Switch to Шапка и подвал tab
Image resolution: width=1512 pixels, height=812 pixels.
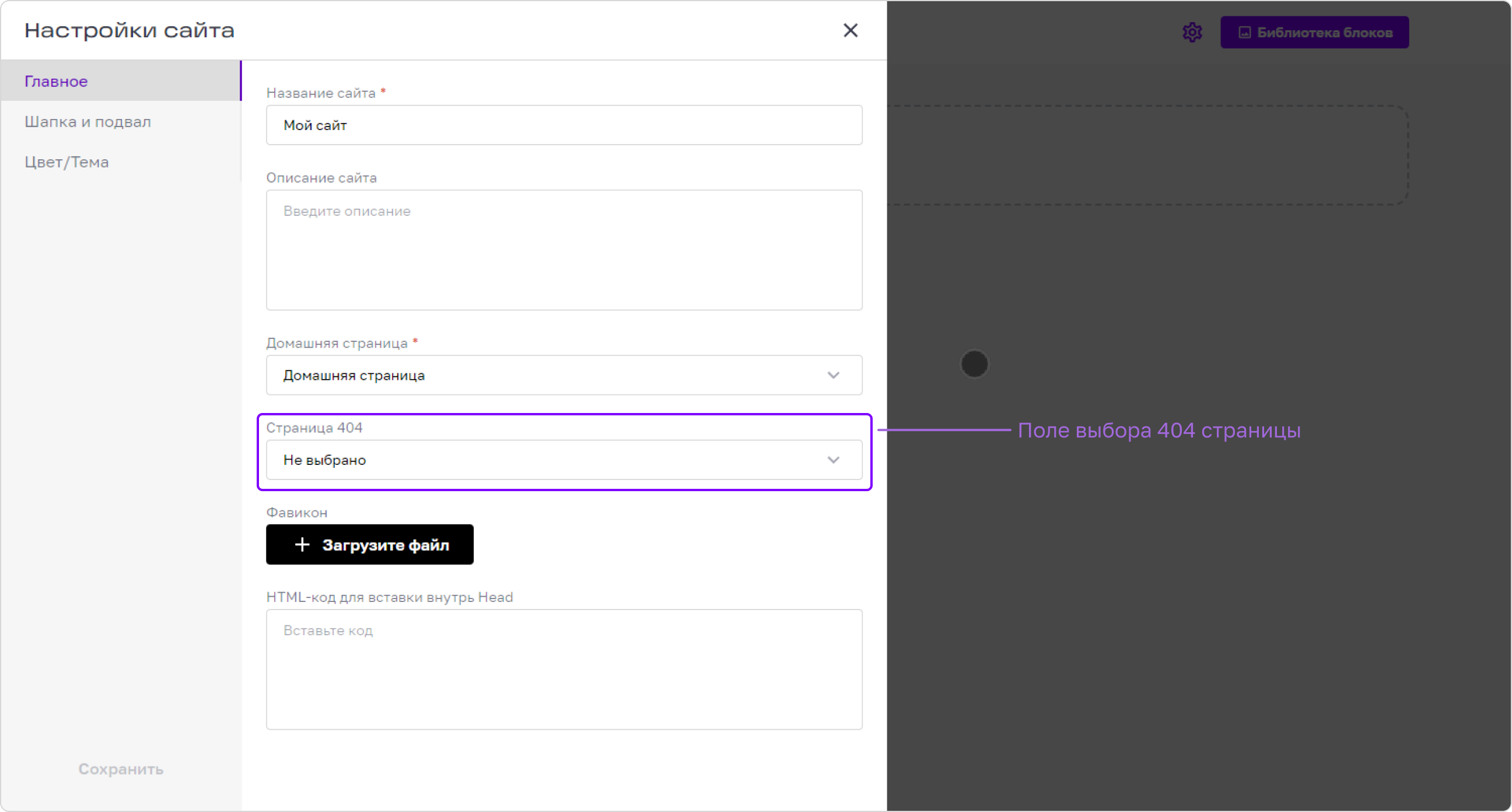pos(120,121)
